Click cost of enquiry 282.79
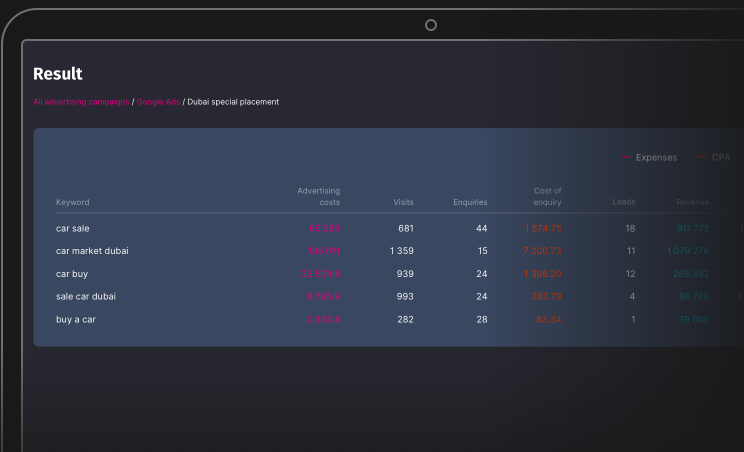Image resolution: width=744 pixels, height=452 pixels. click(546, 296)
